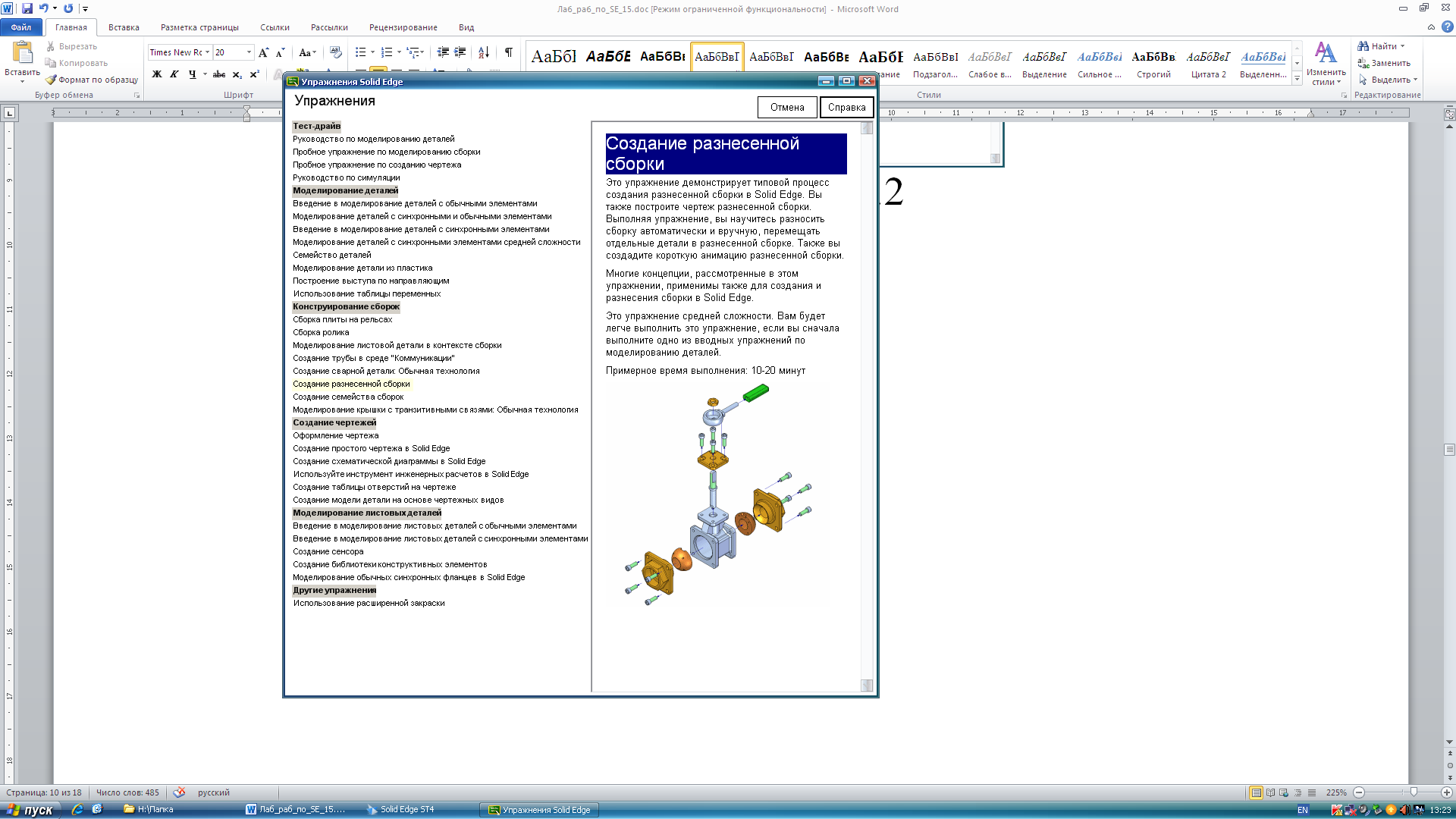Click Kaspersky antivirus tray icon

(x=1337, y=810)
